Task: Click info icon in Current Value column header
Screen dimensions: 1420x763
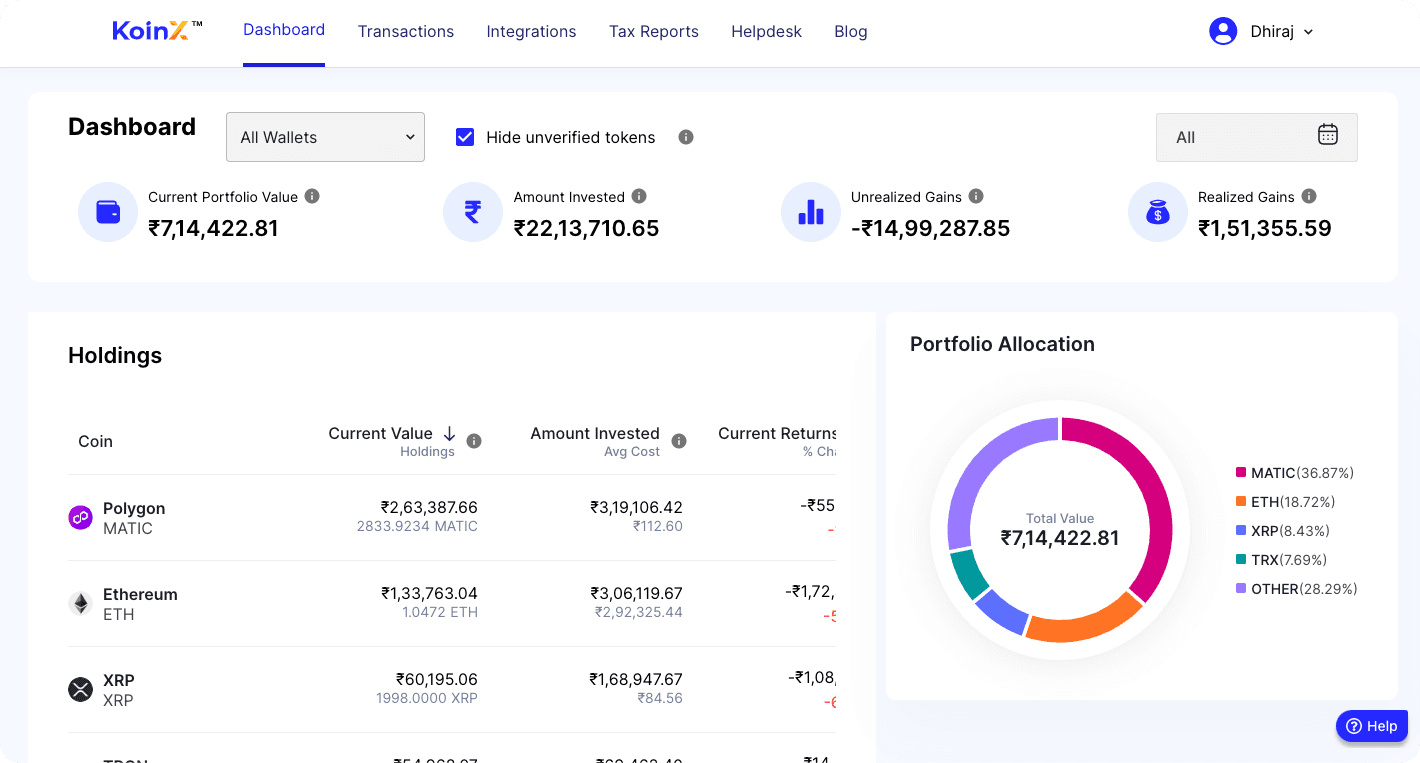Action: click(x=474, y=441)
